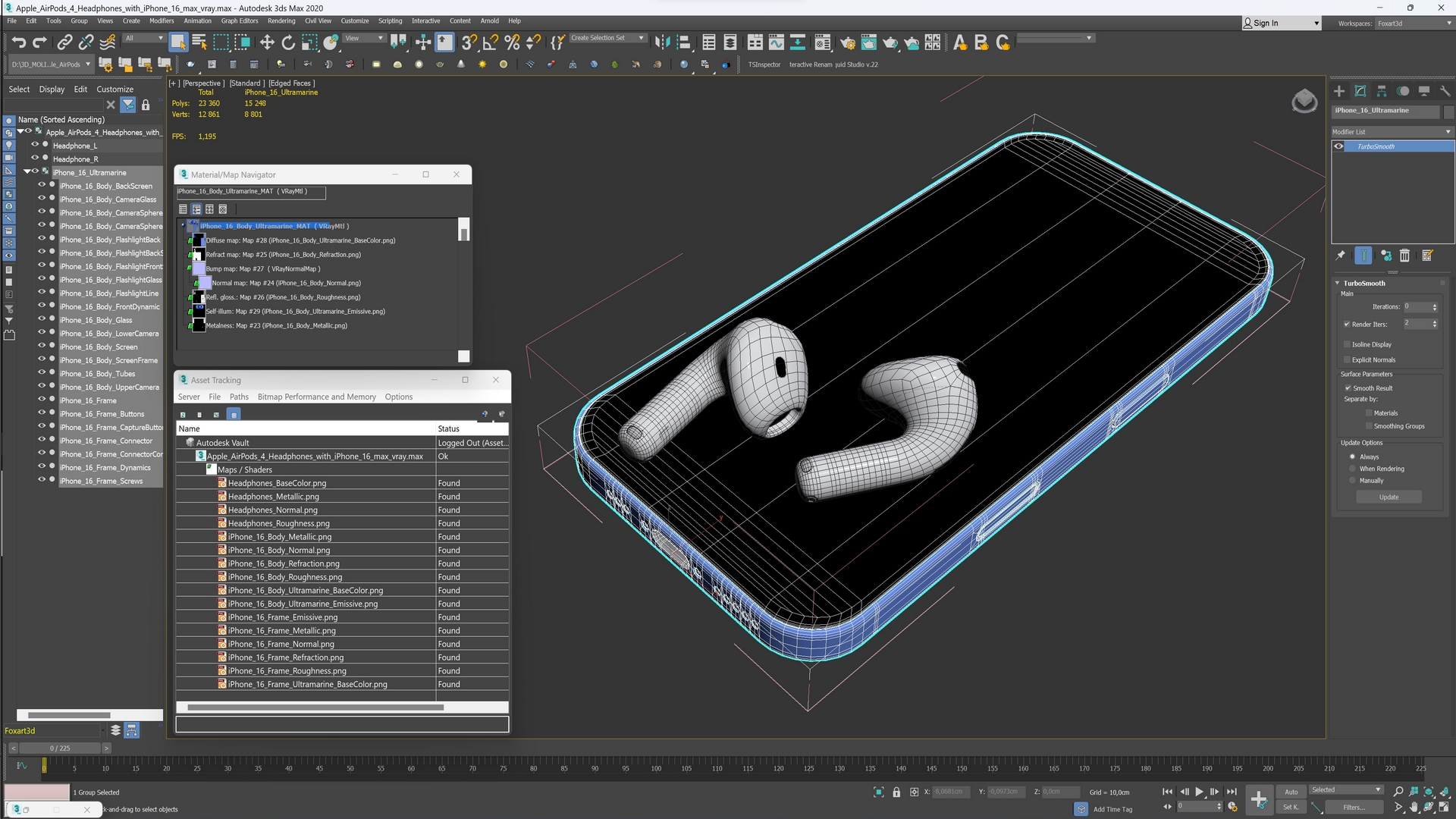Toggle TurboSmooth modifier eye in stack
The height and width of the screenshot is (819, 1456).
pyautogui.click(x=1338, y=146)
